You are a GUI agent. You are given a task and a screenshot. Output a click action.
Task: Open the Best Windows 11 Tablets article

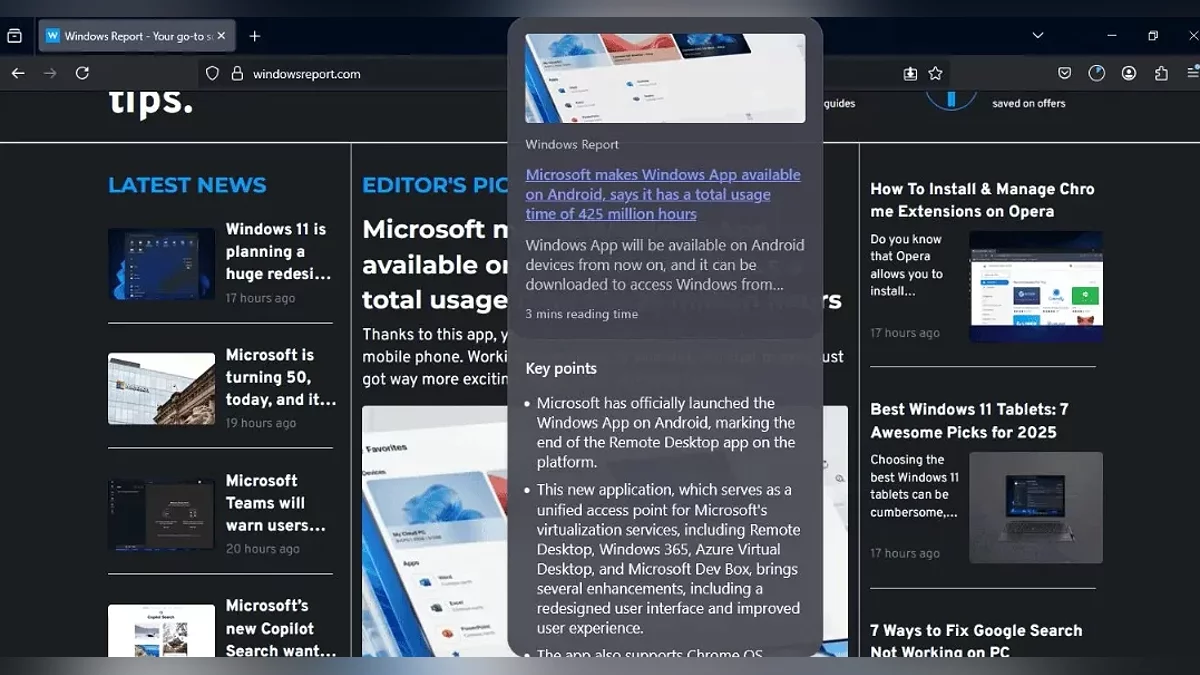969,420
